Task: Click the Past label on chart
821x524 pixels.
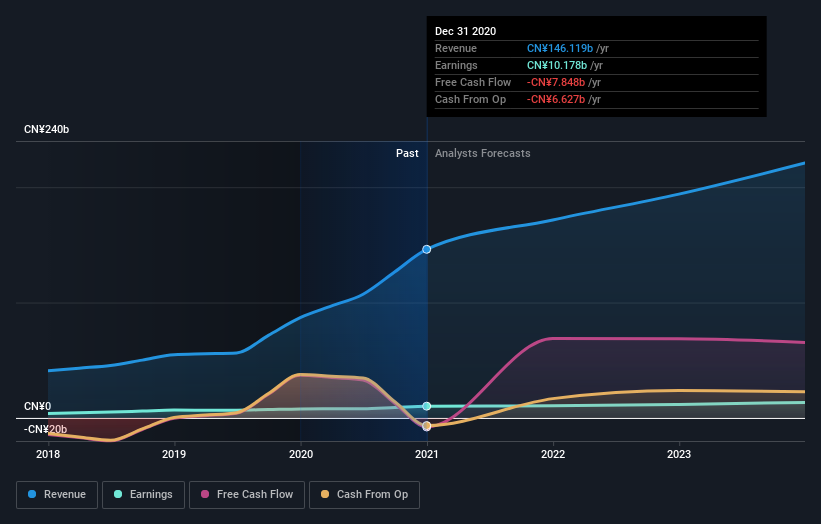Action: (407, 153)
